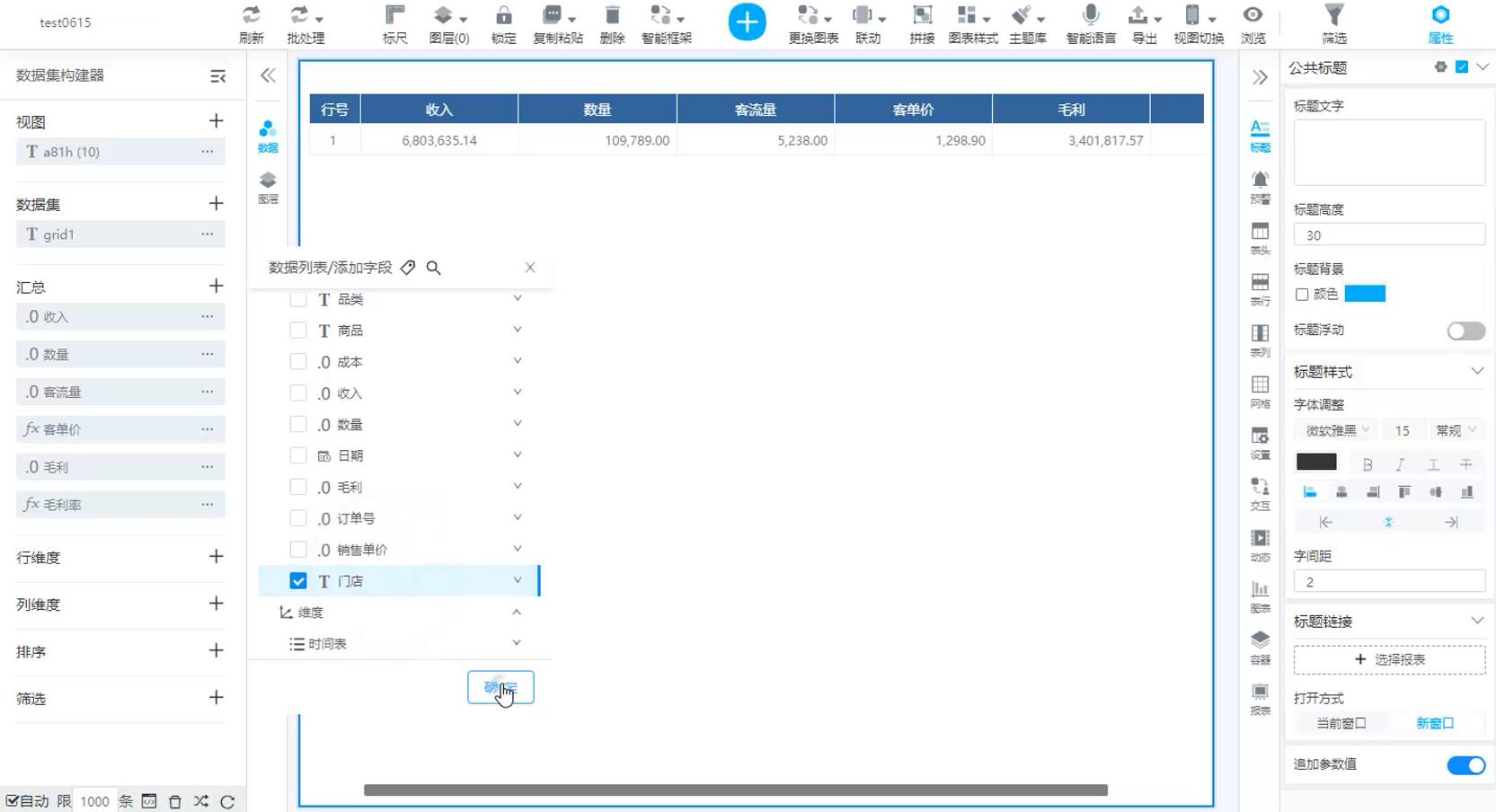The image size is (1496, 812).
Task: Click the 刷新 refresh toolbar icon
Action: pyautogui.click(x=252, y=15)
